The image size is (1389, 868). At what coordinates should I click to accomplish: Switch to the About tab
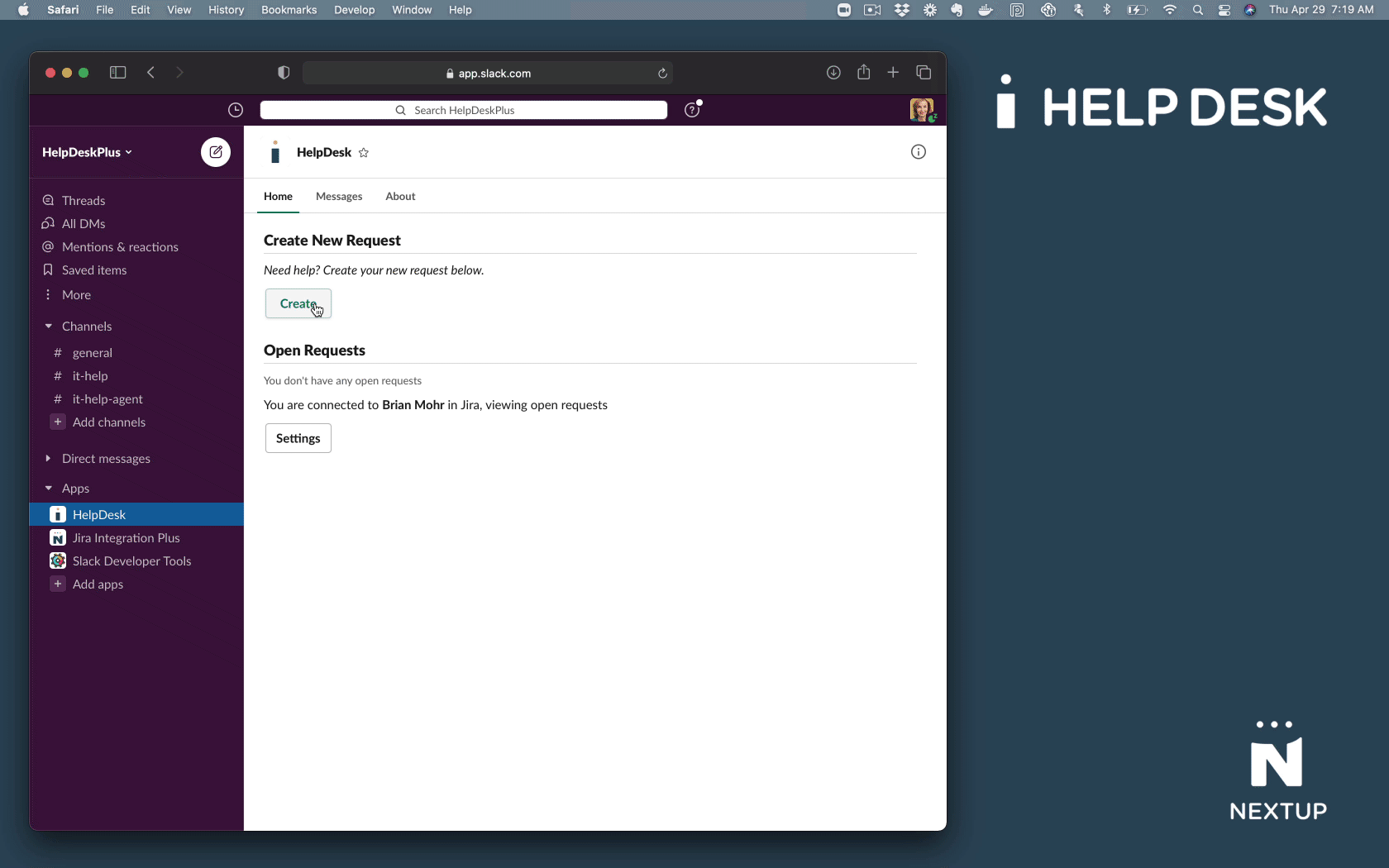(400, 197)
